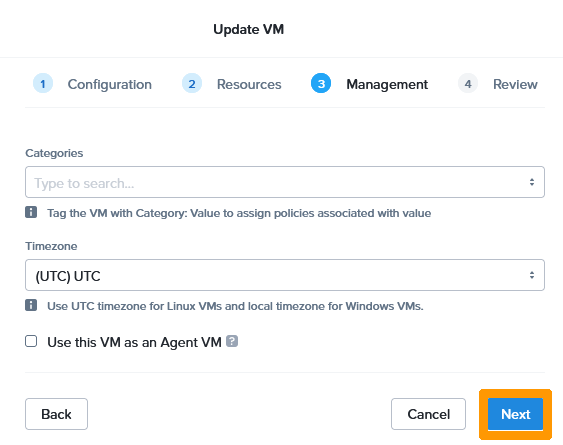Focus the Categories Type to search field
The width and height of the screenshot is (563, 445).
[x=285, y=182]
